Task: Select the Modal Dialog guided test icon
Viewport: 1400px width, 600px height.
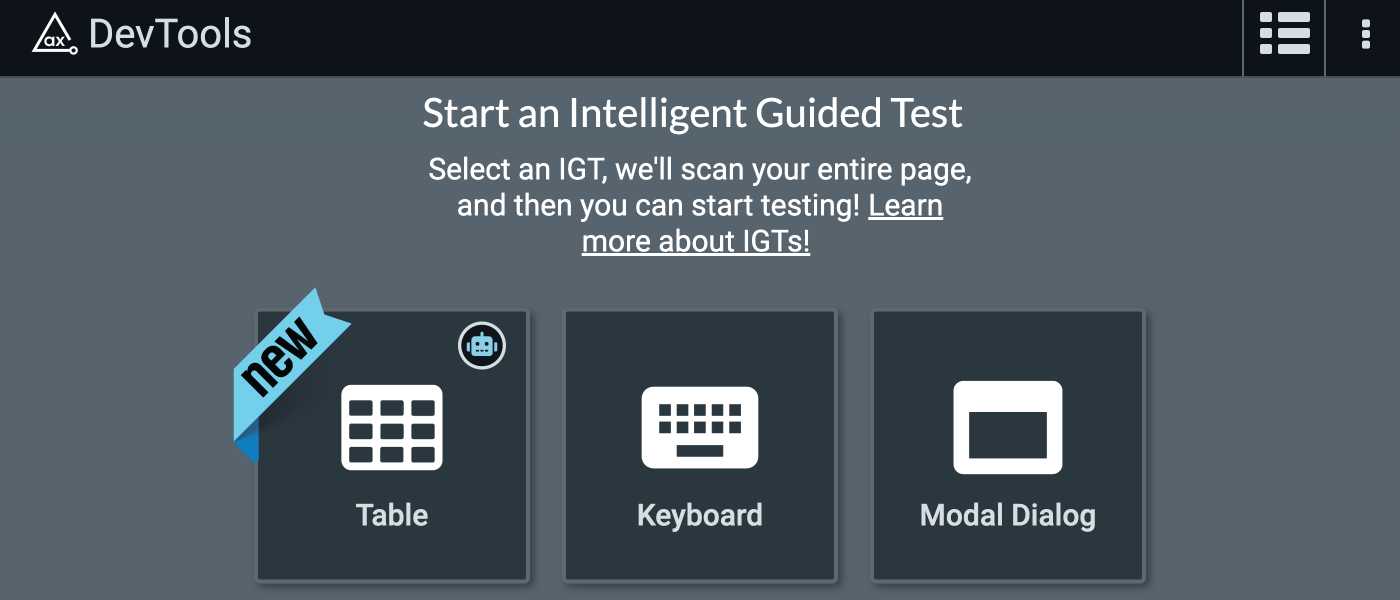Action: point(1008,428)
